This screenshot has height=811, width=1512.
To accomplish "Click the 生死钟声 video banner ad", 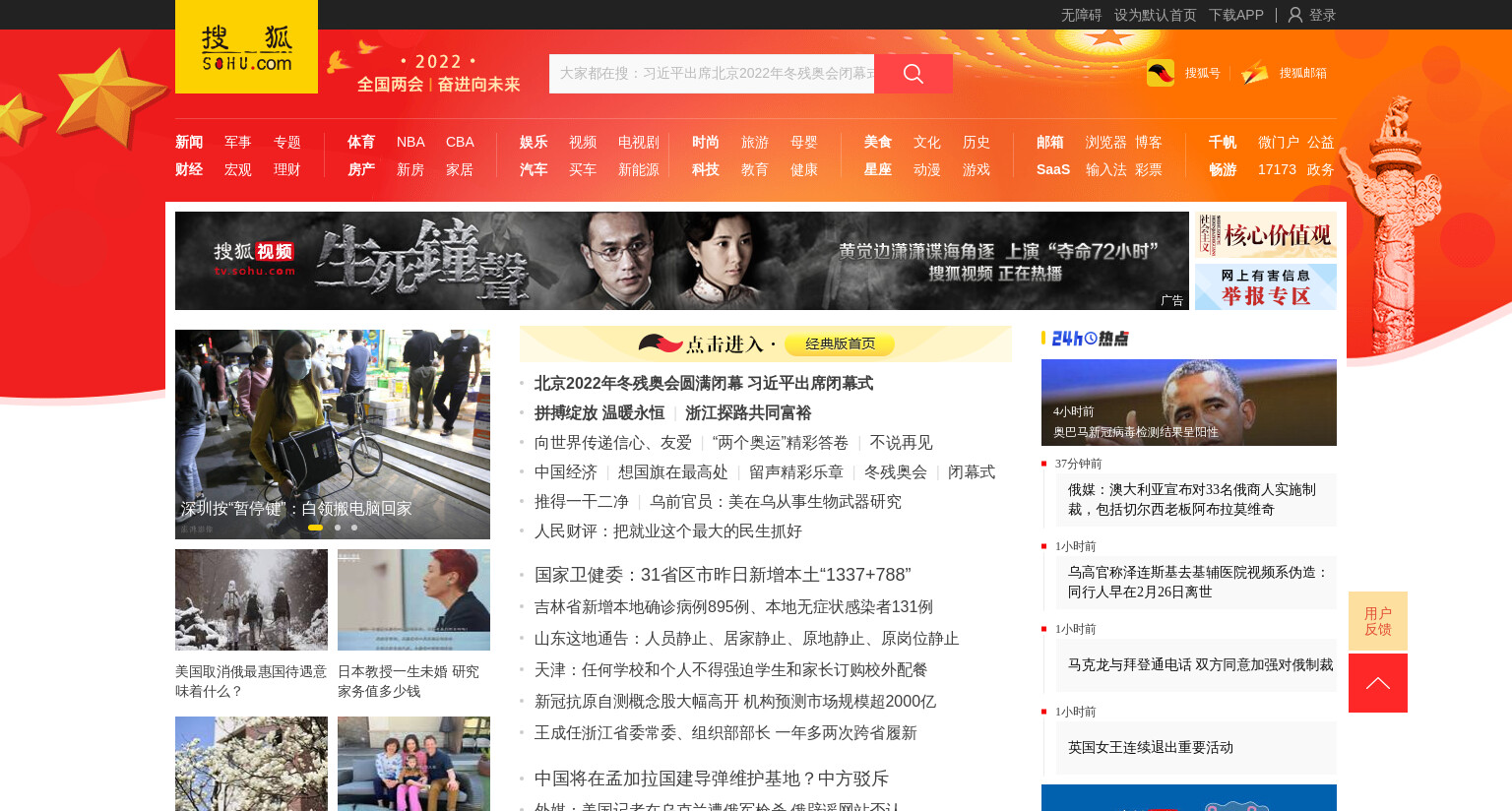I will [682, 261].
